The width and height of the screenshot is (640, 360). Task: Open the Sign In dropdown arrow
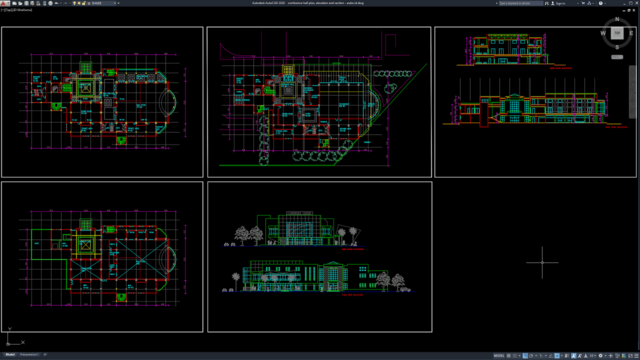coord(578,3)
